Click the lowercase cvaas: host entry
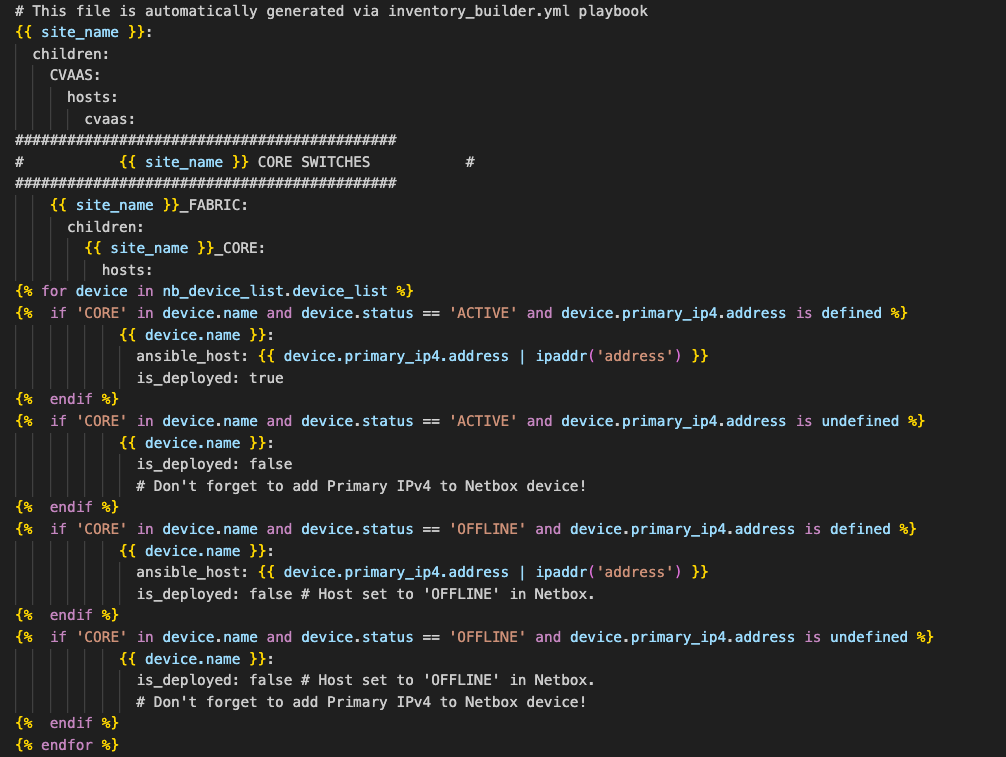This screenshot has width=1006, height=757. pyautogui.click(x=110, y=118)
